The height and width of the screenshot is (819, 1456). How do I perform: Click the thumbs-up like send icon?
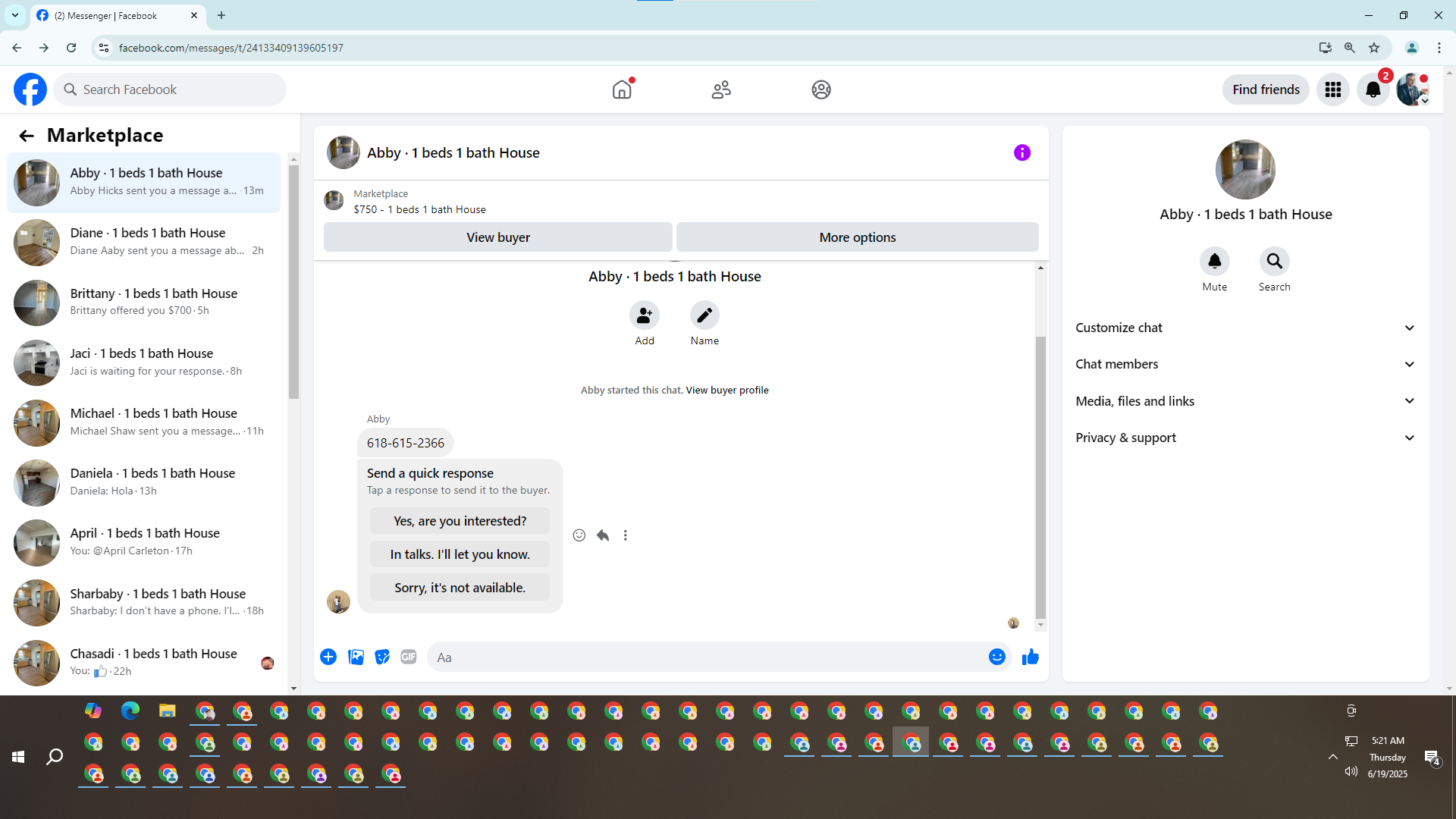pyautogui.click(x=1030, y=657)
